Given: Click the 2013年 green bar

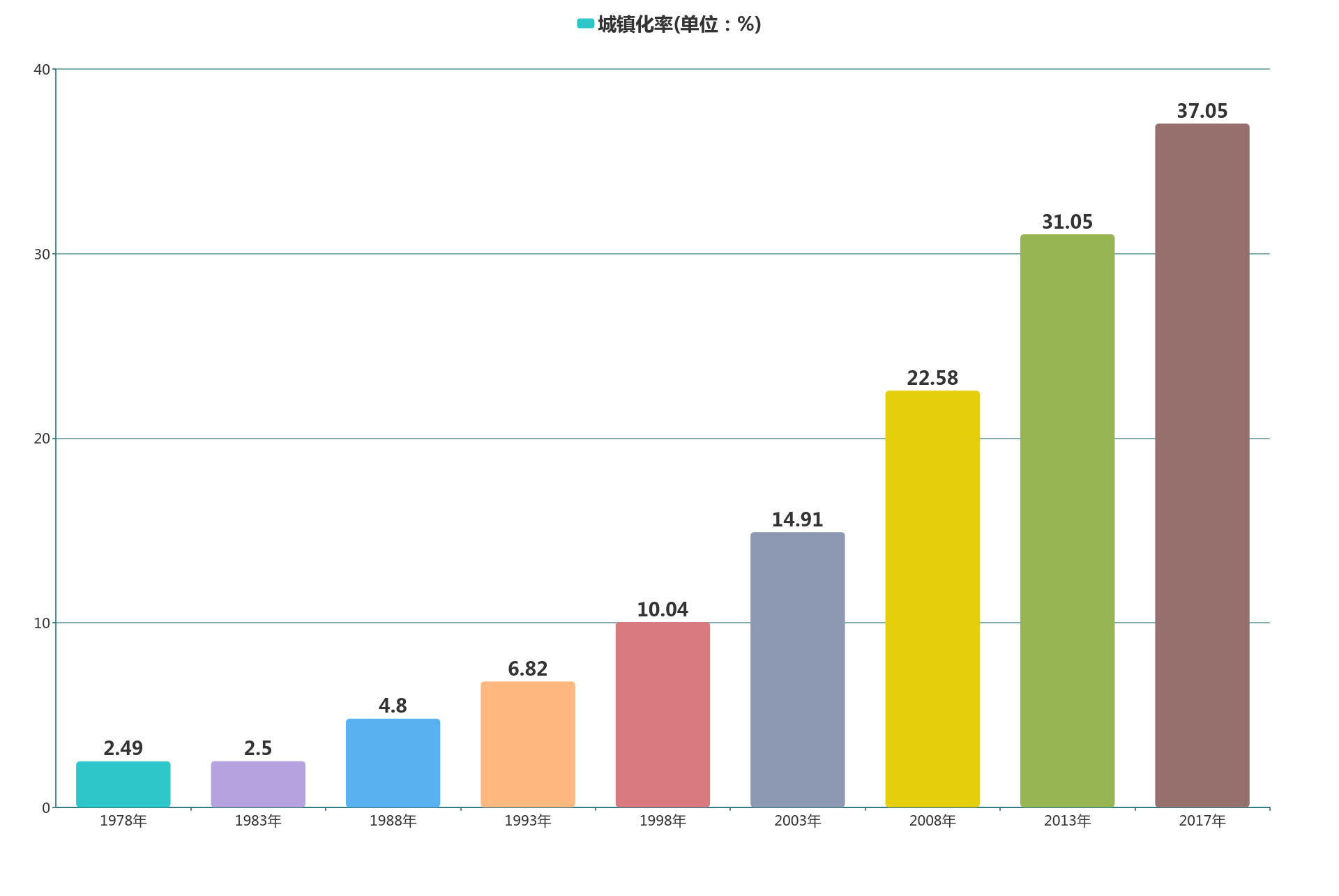Looking at the screenshot, I should (x=1067, y=521).
